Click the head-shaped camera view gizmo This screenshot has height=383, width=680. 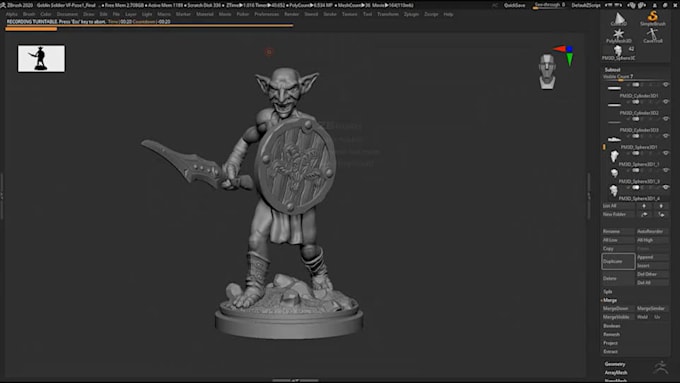pyautogui.click(x=547, y=72)
